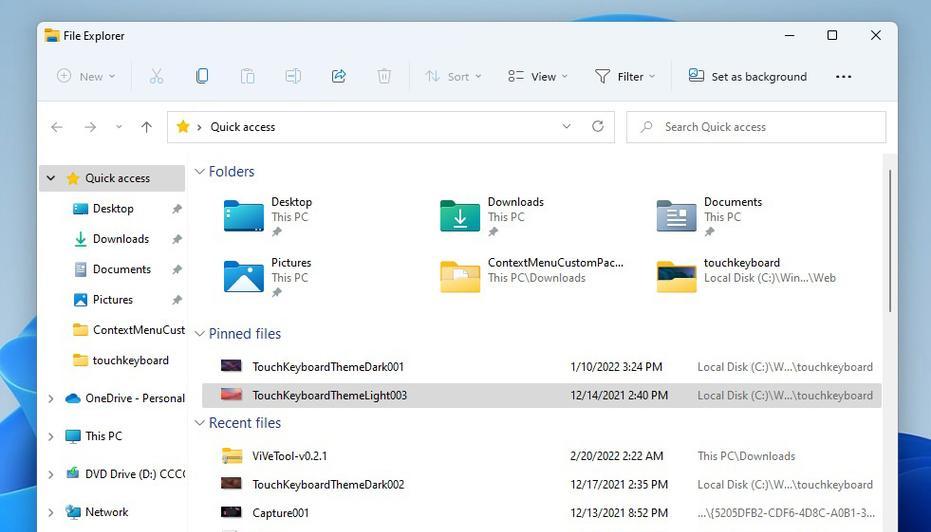The width and height of the screenshot is (931, 532).
Task: Open recent locations dropdown arrow
Action: coord(119,127)
